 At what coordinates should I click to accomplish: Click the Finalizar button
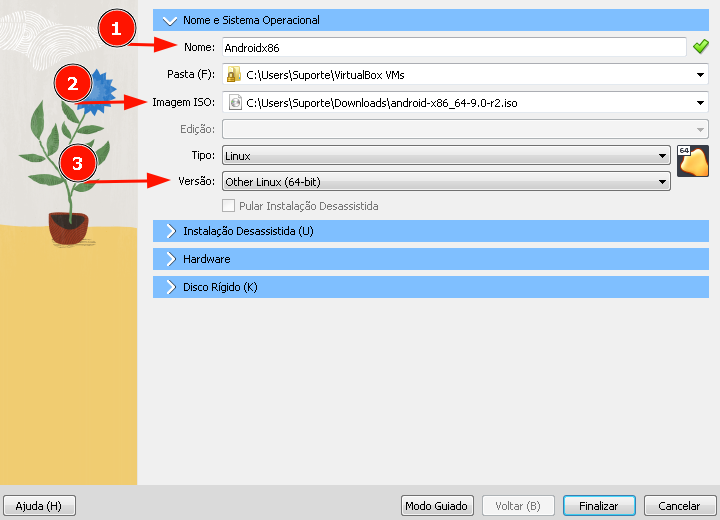click(599, 506)
